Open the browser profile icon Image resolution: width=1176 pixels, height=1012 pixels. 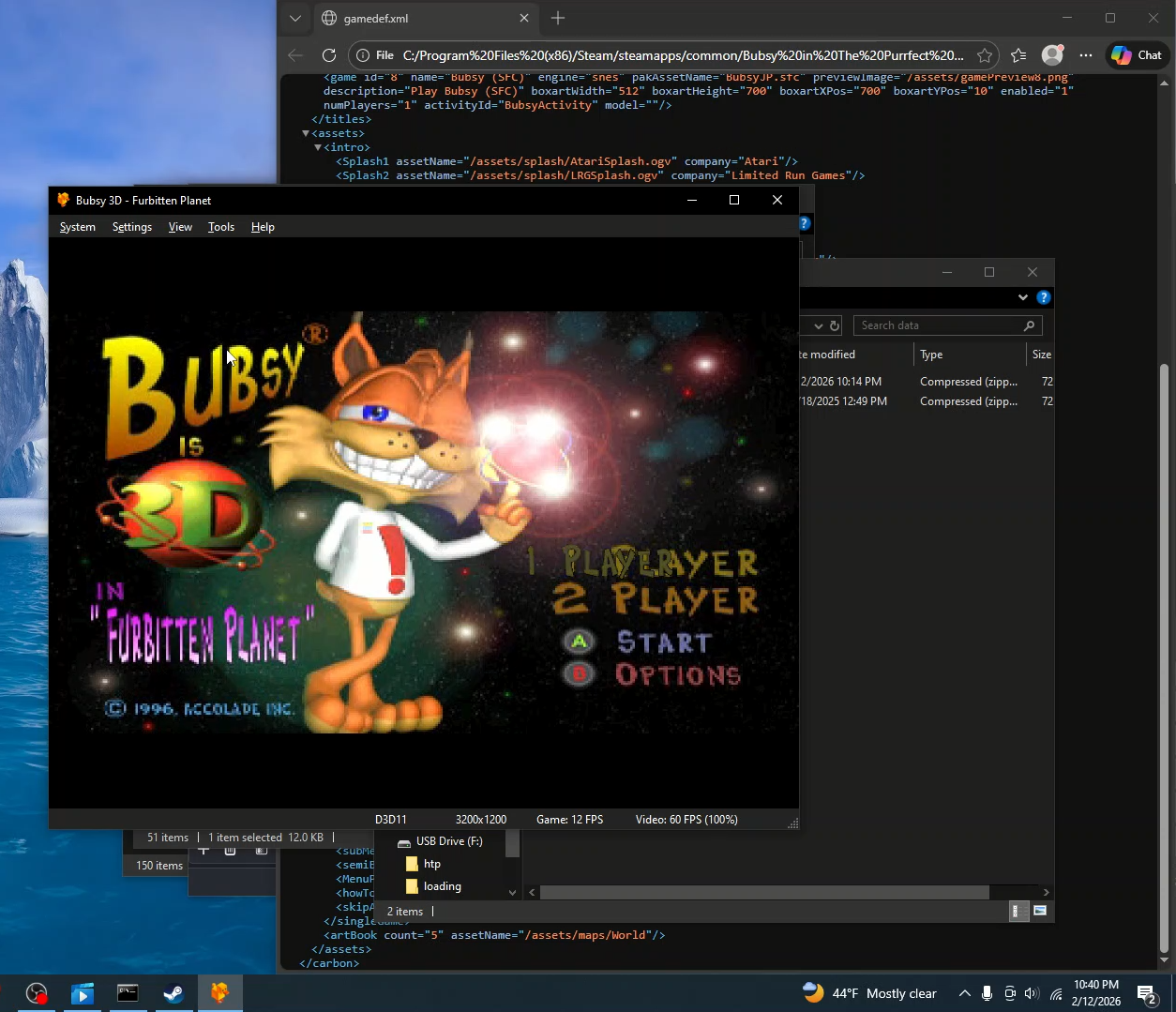tap(1053, 55)
